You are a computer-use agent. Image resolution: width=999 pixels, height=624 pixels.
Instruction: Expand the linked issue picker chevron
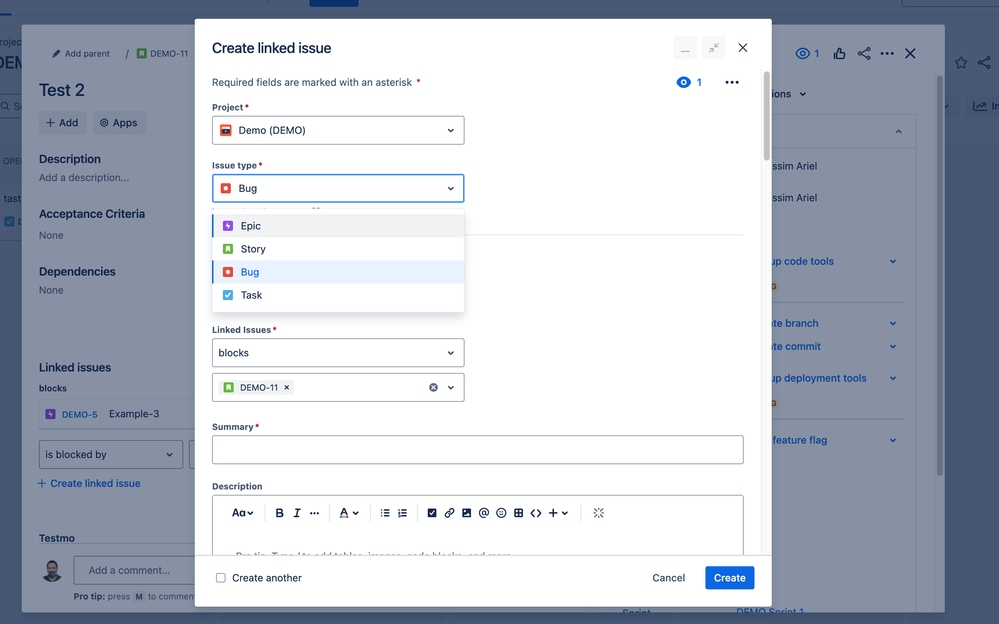(x=451, y=388)
